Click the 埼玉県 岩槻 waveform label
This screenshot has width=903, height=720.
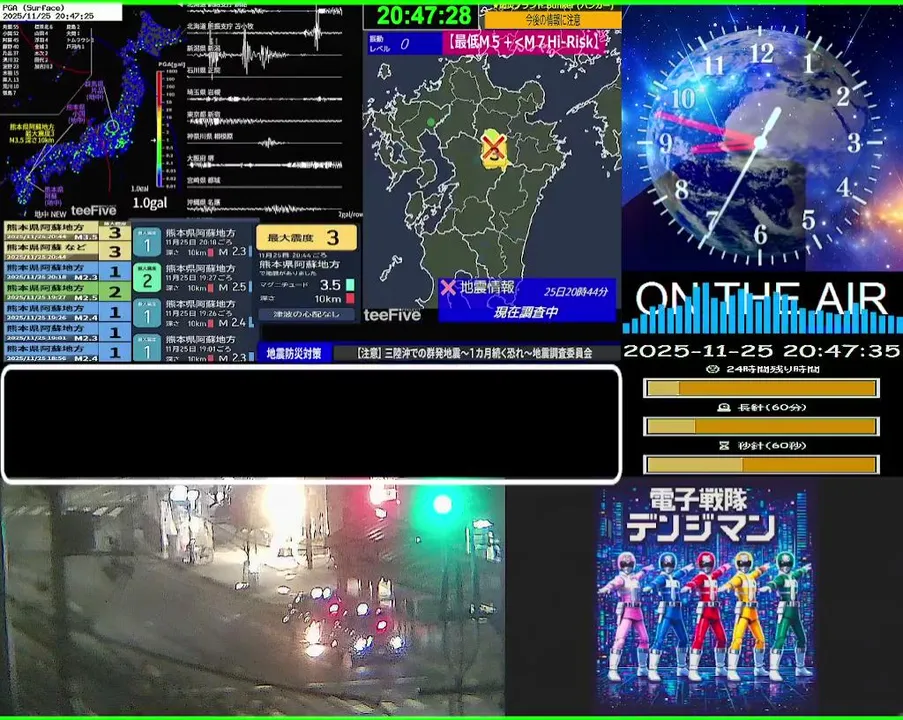pyautogui.click(x=203, y=92)
